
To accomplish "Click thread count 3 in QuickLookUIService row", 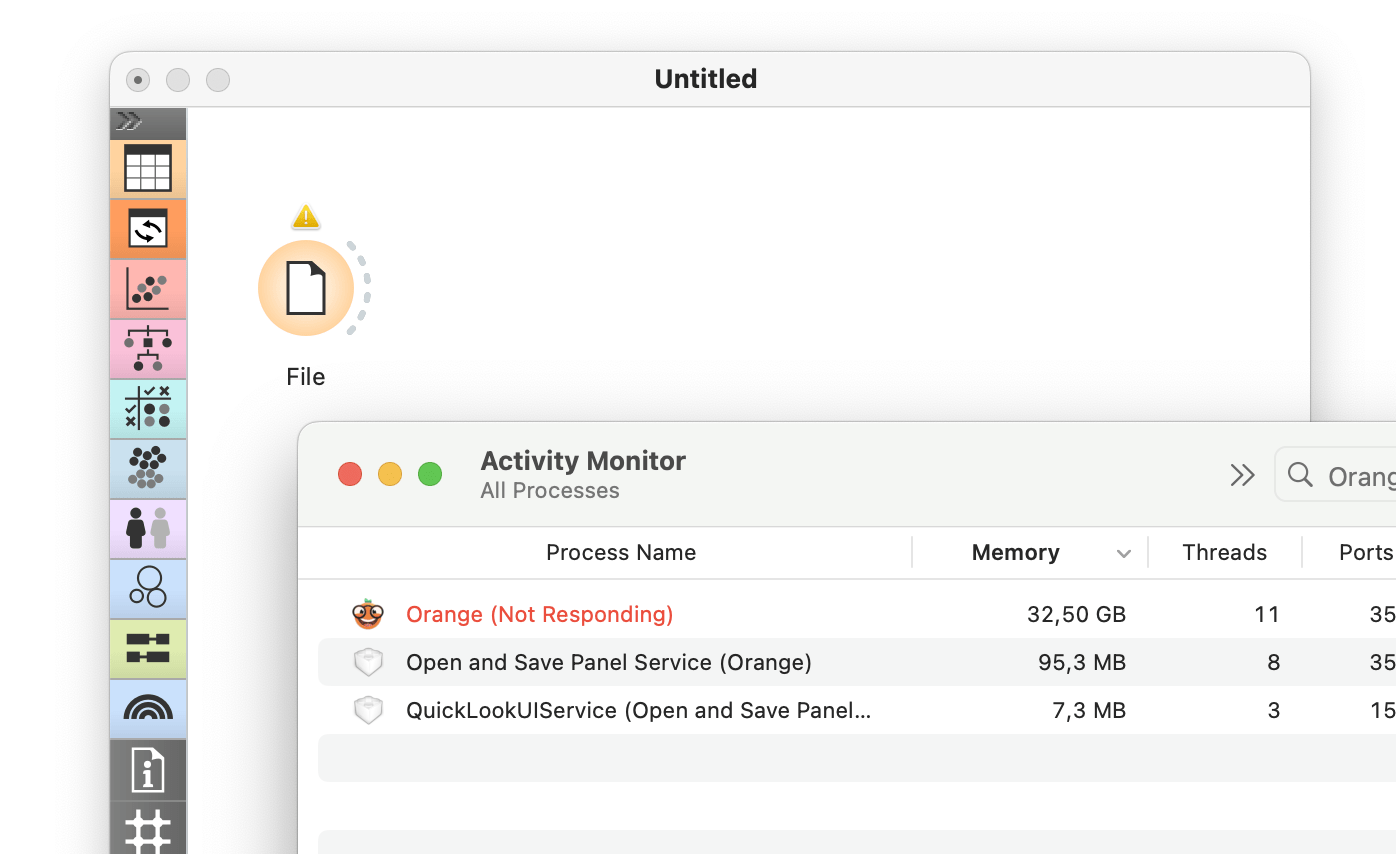I will [x=1273, y=710].
